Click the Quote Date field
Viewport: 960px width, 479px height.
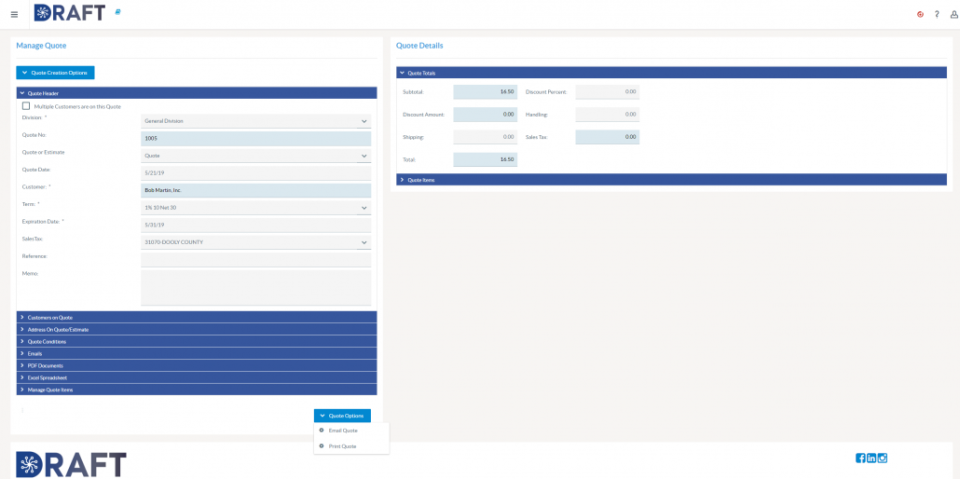click(256, 173)
